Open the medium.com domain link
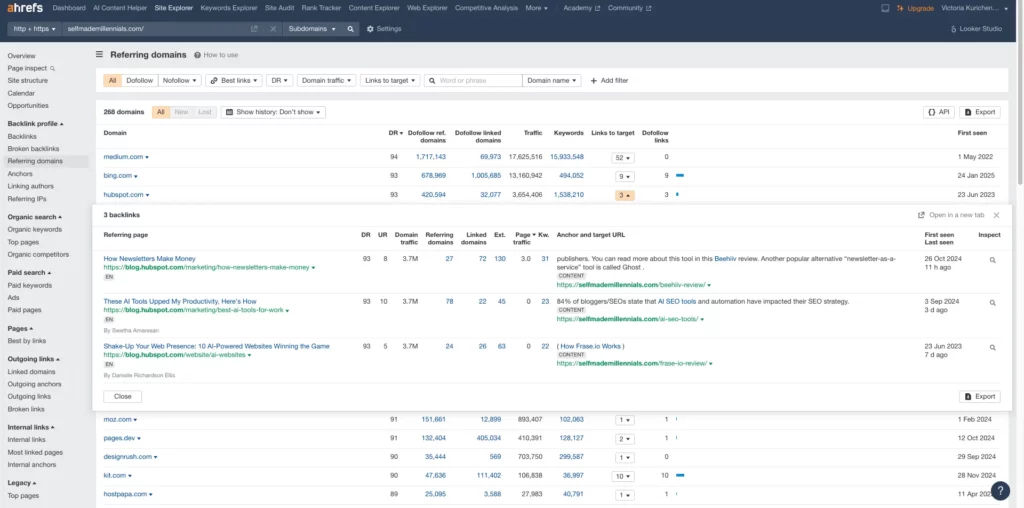Viewport: 1024px width, 508px height. [123, 157]
